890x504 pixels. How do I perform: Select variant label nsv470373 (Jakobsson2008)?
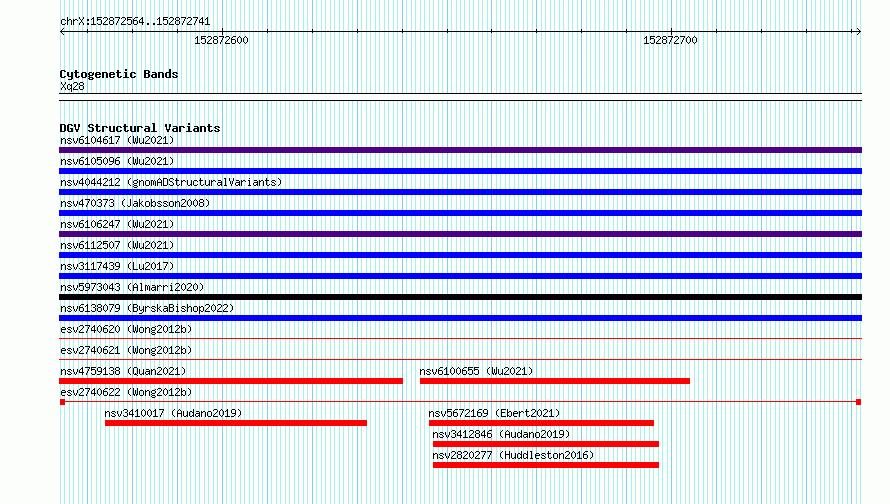tap(135, 203)
